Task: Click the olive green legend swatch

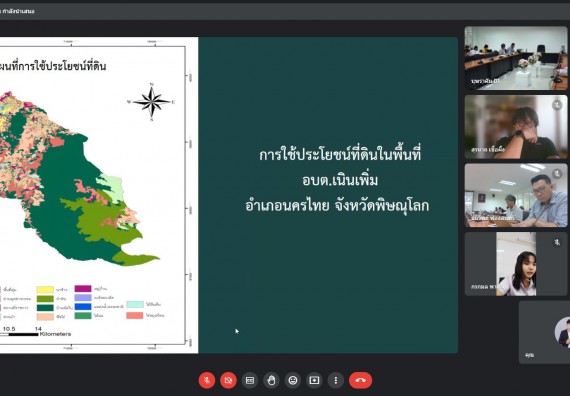Action: click(45, 299)
